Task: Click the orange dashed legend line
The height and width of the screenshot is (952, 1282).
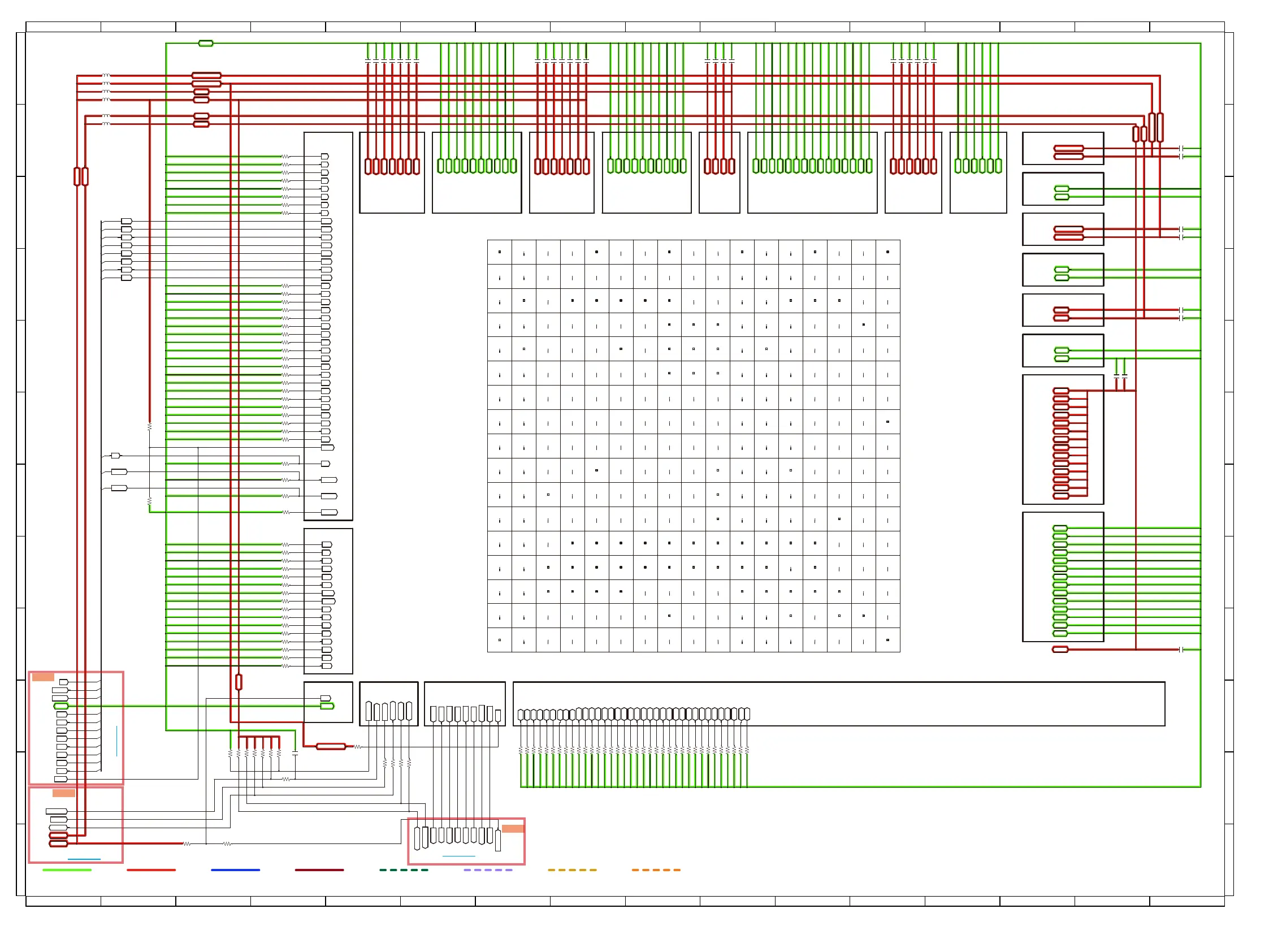Action: (656, 869)
